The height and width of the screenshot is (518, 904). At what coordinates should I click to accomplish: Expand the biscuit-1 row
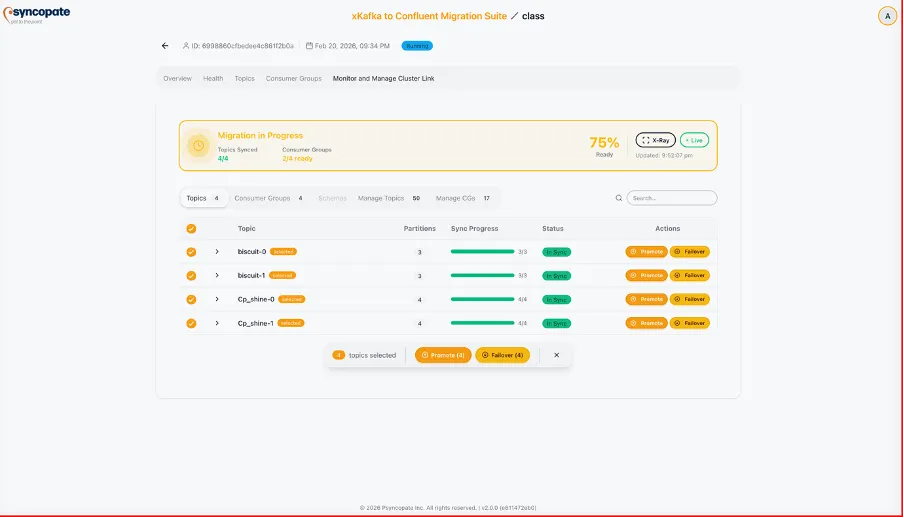pos(217,275)
